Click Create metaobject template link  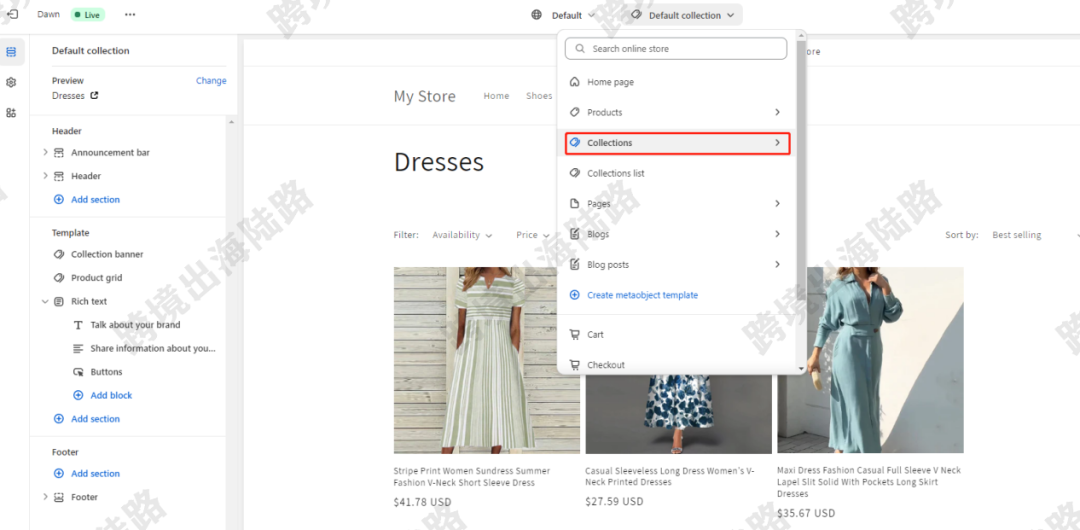point(642,295)
